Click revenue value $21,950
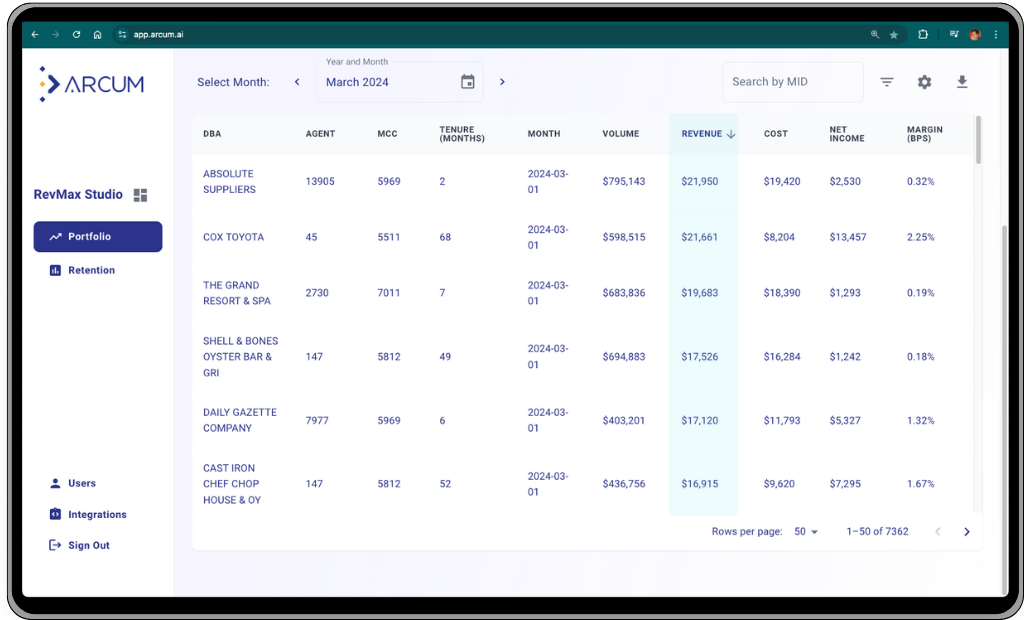The height and width of the screenshot is (620, 1024). click(x=699, y=182)
